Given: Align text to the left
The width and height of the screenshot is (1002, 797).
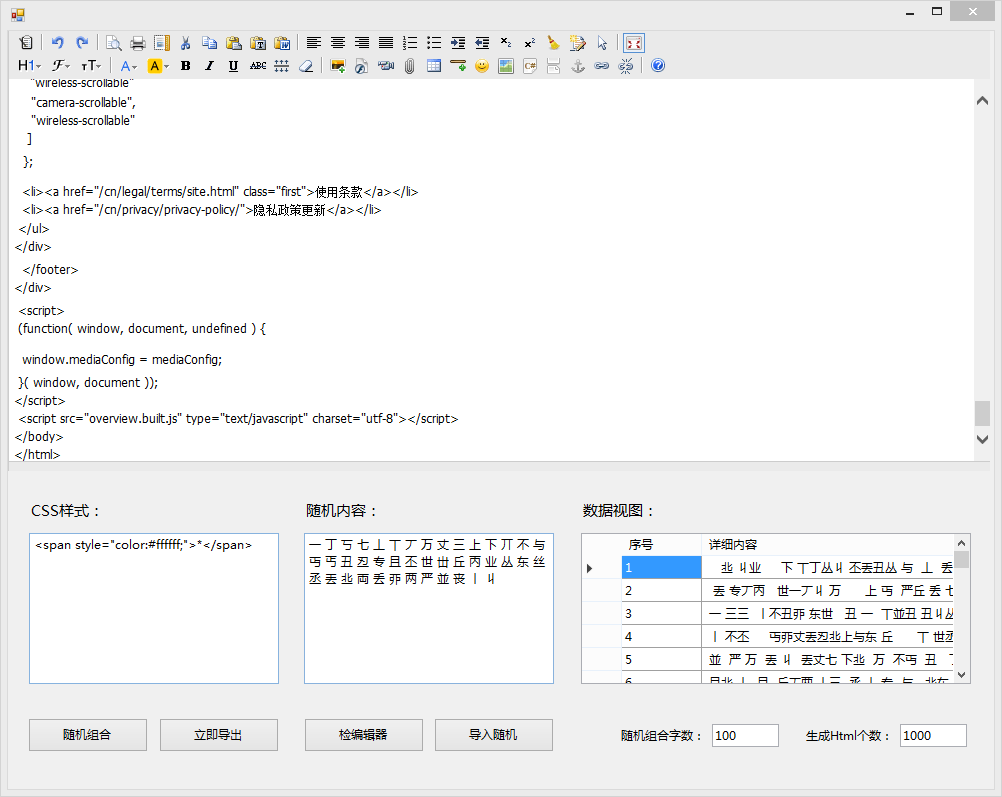Looking at the screenshot, I should 314,43.
